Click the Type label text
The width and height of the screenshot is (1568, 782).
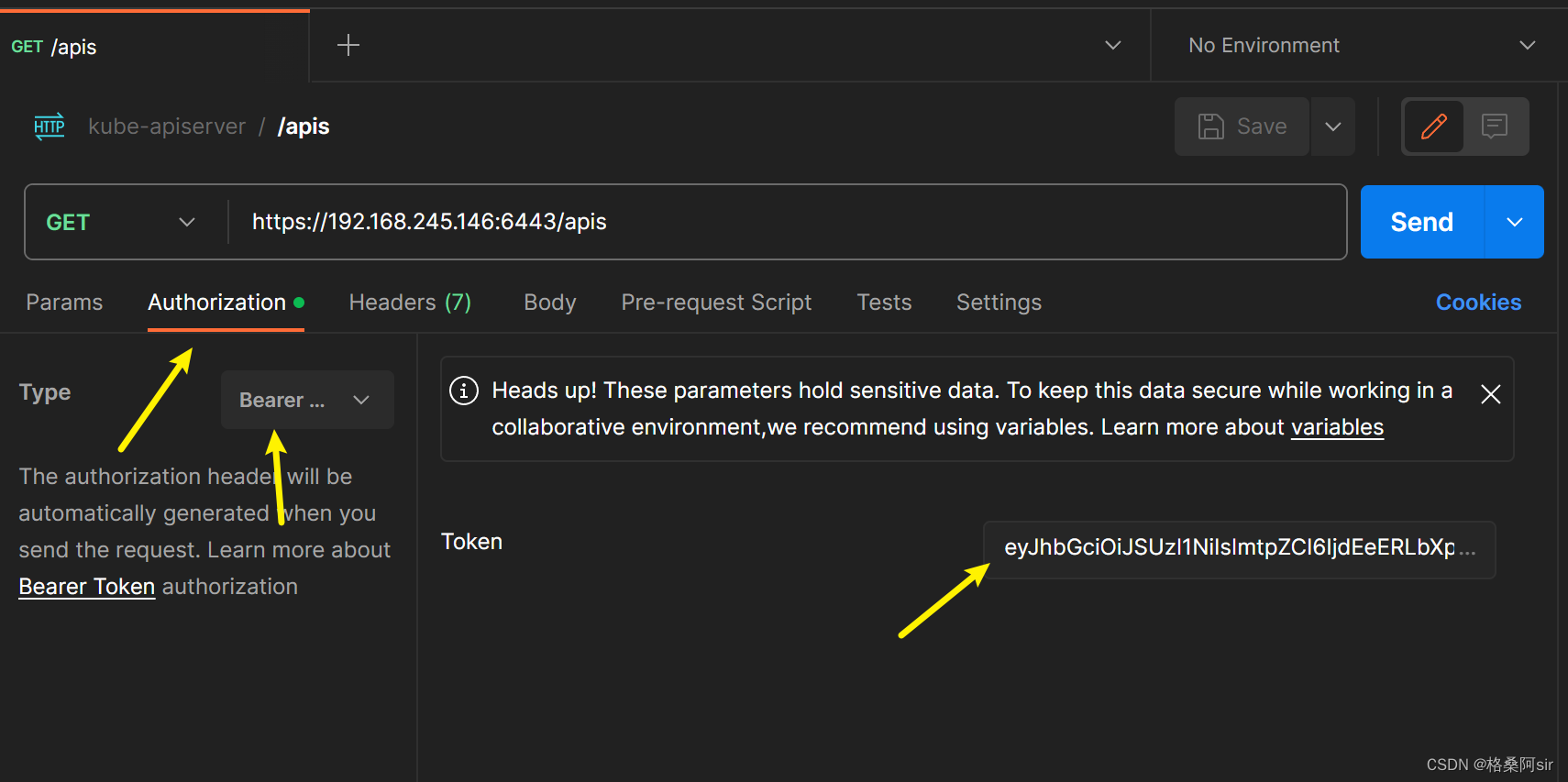(45, 392)
